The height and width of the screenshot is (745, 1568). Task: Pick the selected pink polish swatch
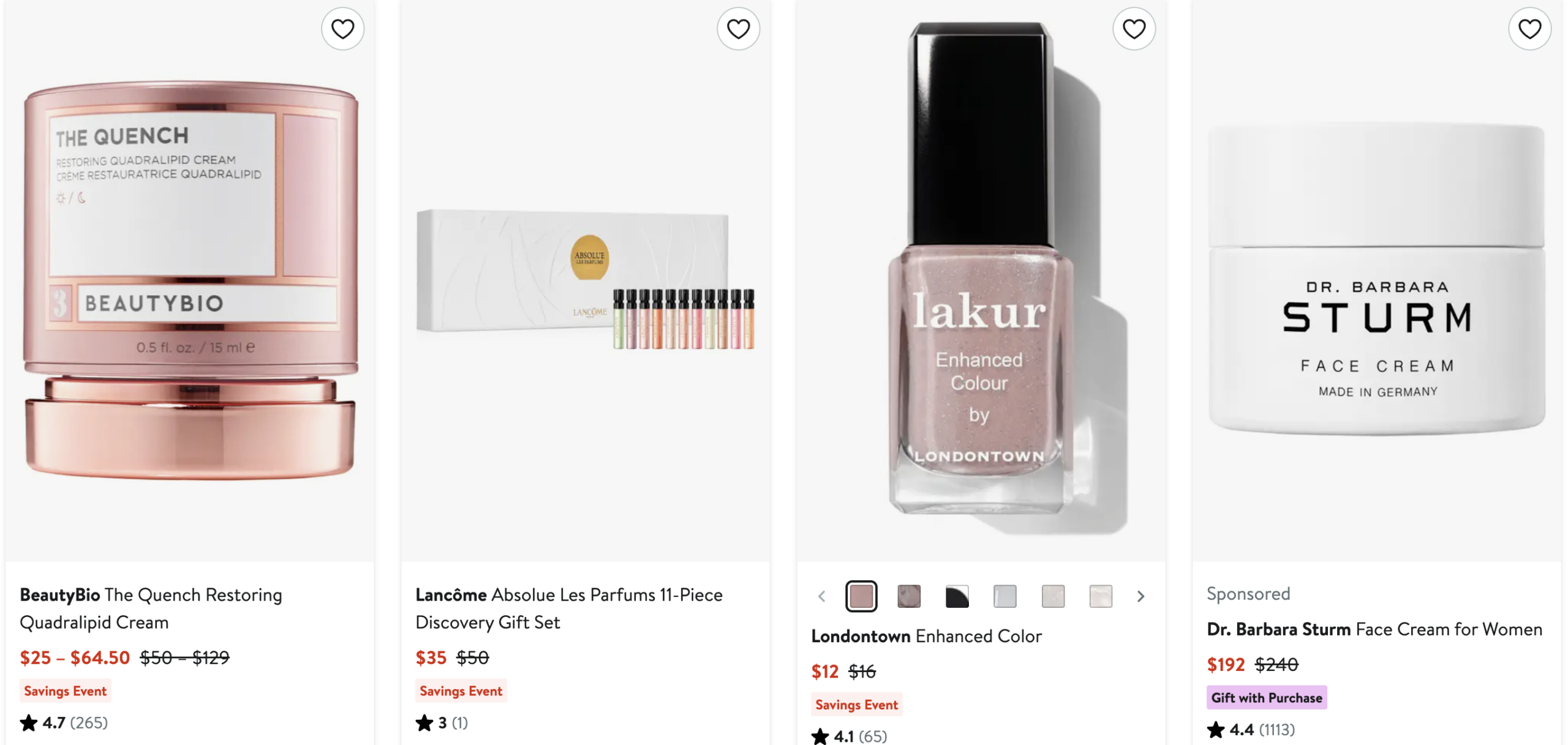click(861, 596)
